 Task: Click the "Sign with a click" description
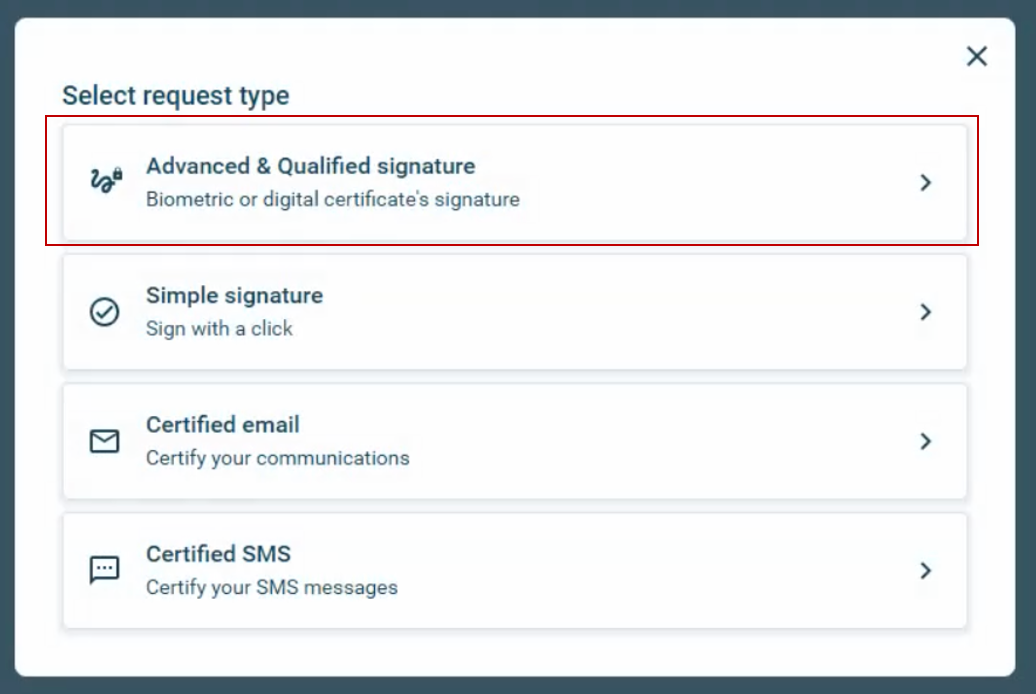pyautogui.click(x=219, y=329)
